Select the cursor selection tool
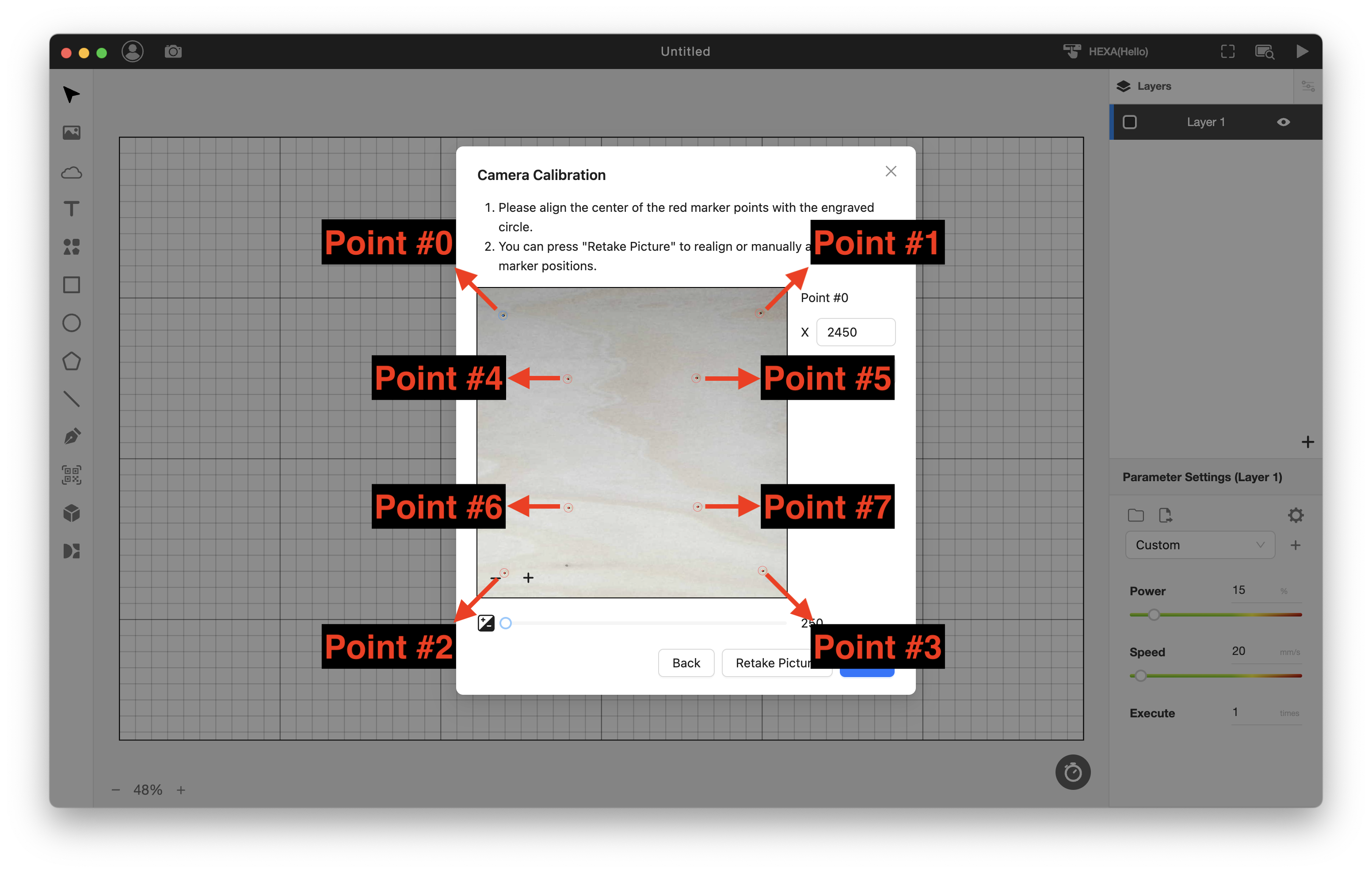Viewport: 1372px width, 873px height. click(71, 95)
